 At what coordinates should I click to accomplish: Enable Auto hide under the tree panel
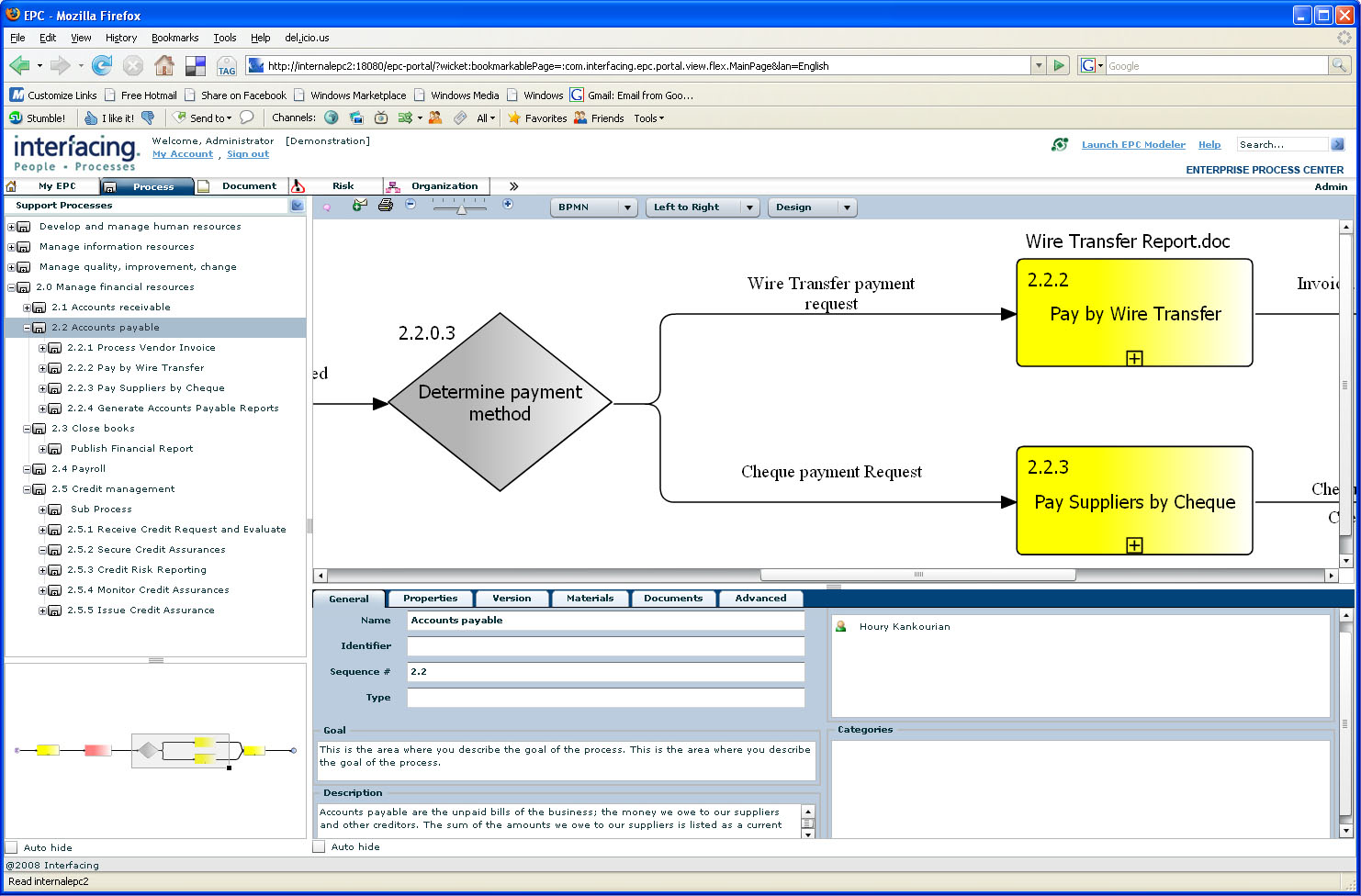click(12, 847)
